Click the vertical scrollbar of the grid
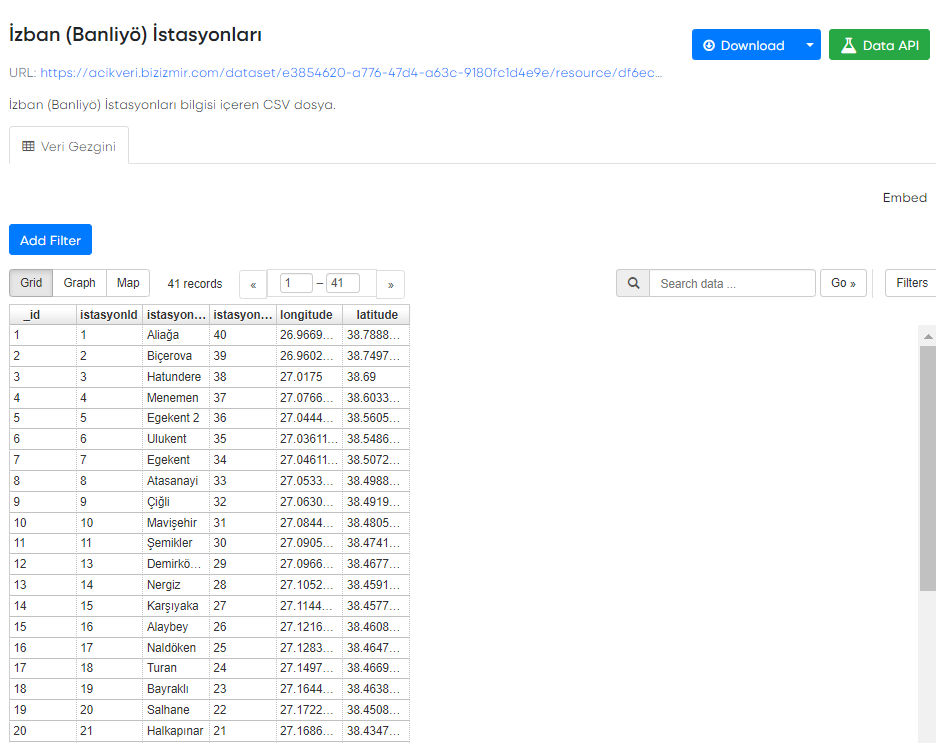Screen dimensions: 936x743 [928, 470]
